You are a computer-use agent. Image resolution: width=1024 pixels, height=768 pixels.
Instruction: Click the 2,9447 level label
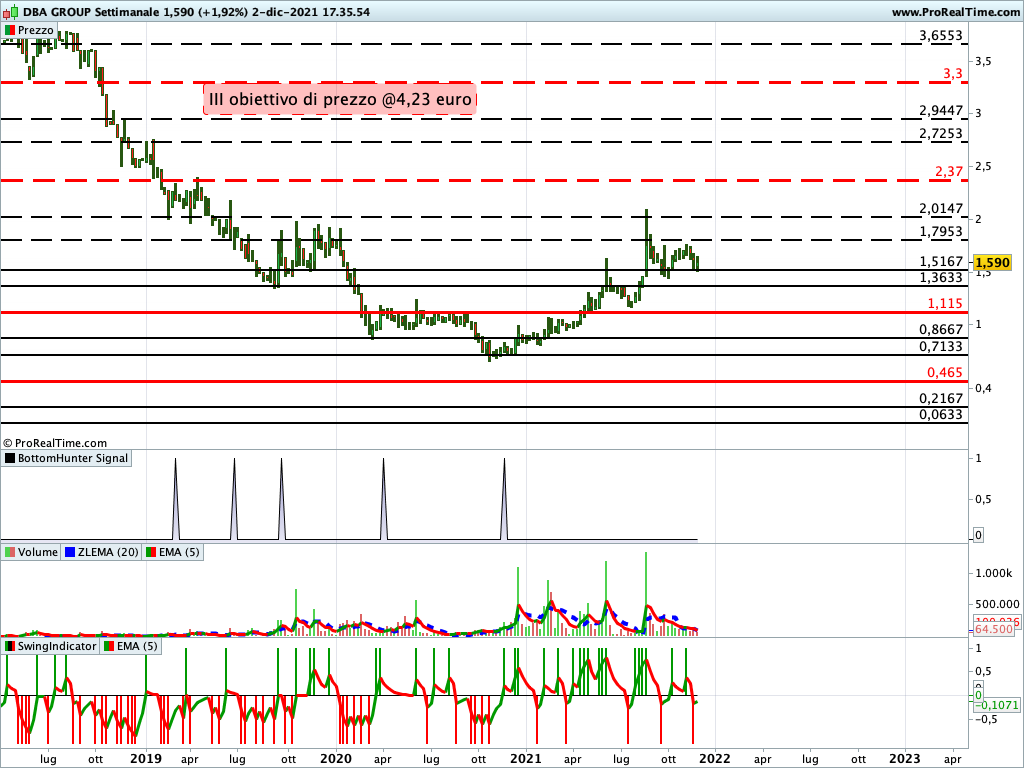tap(940, 110)
